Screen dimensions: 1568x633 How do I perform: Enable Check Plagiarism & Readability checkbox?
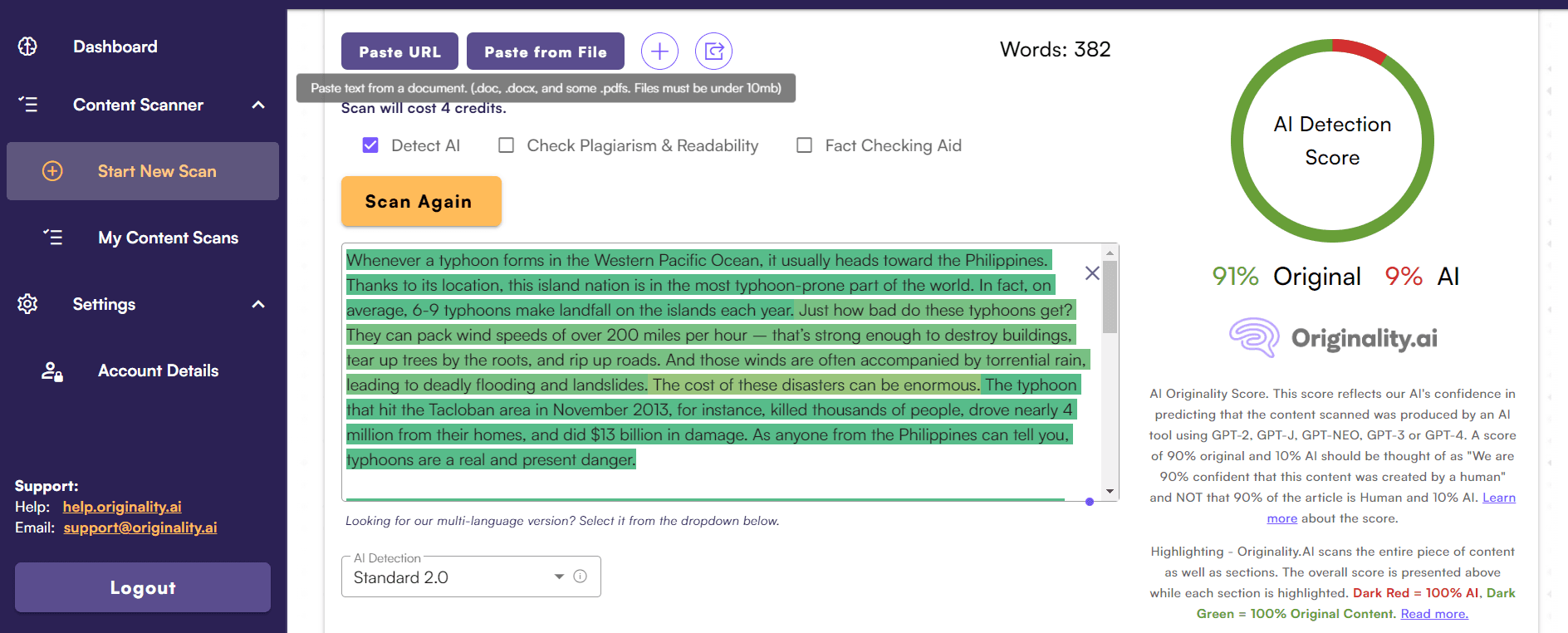coord(506,145)
